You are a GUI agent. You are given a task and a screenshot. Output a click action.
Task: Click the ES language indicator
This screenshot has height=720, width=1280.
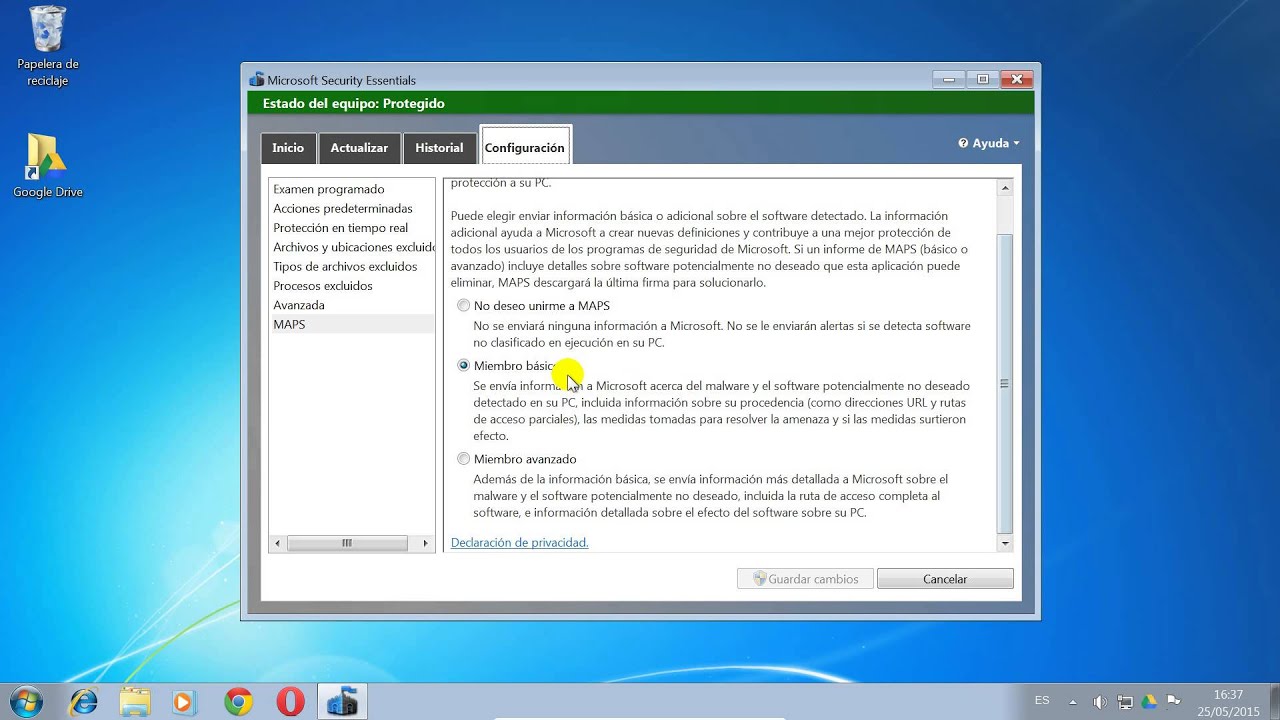pos(1042,701)
